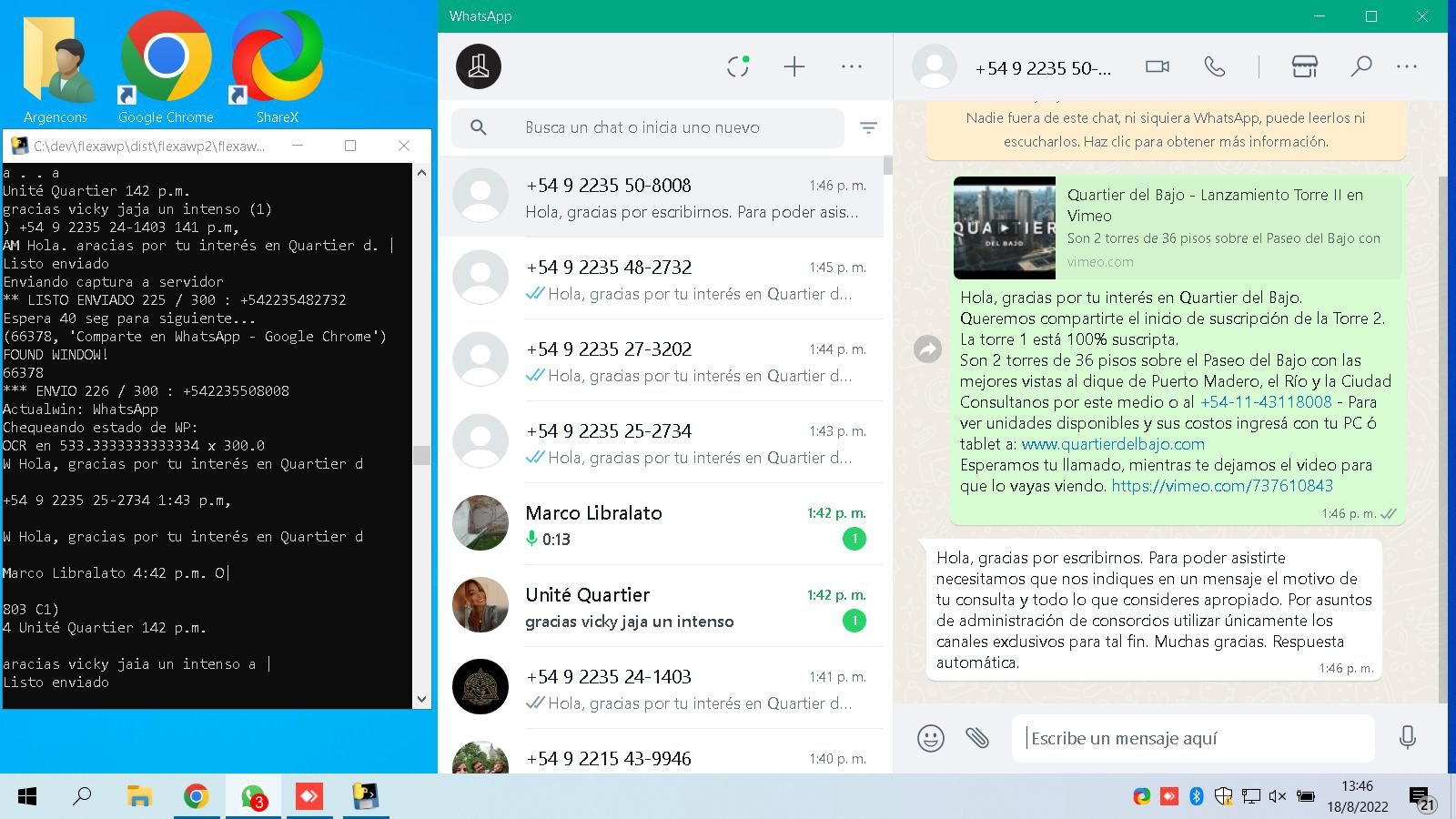Click the Windows Security tray icon
Screen dimensions: 1456x819
1224,797
